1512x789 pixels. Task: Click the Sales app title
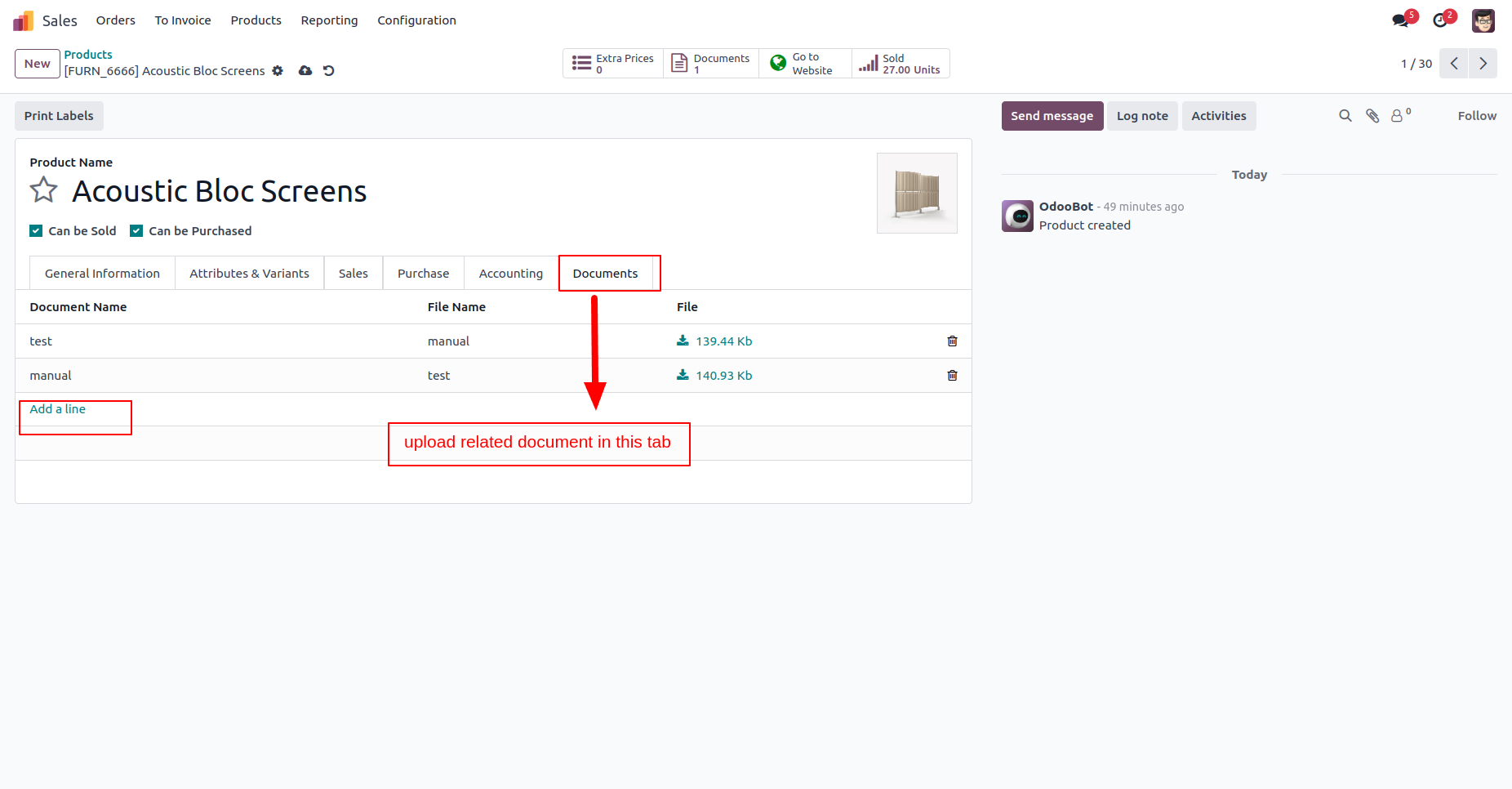pos(60,20)
